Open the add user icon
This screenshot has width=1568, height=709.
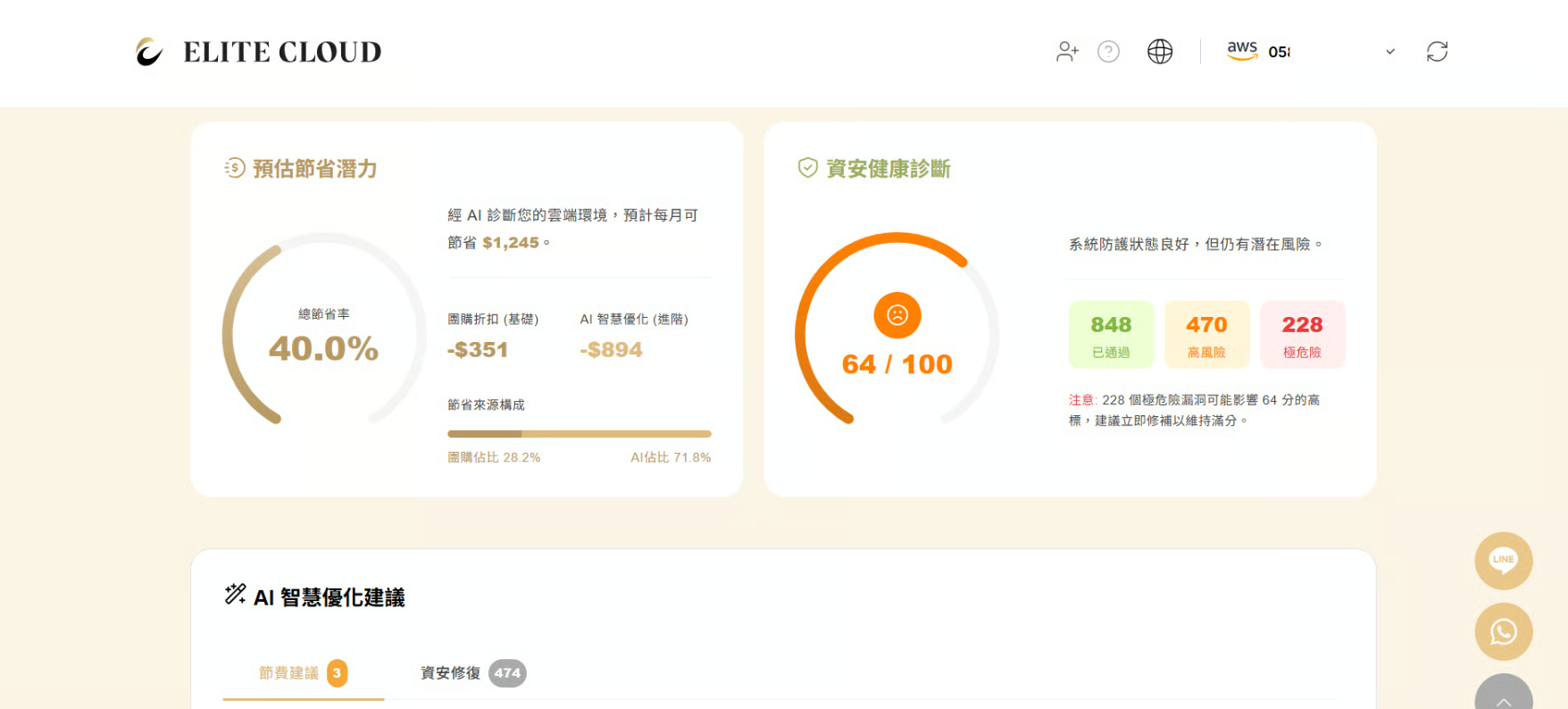[1067, 52]
